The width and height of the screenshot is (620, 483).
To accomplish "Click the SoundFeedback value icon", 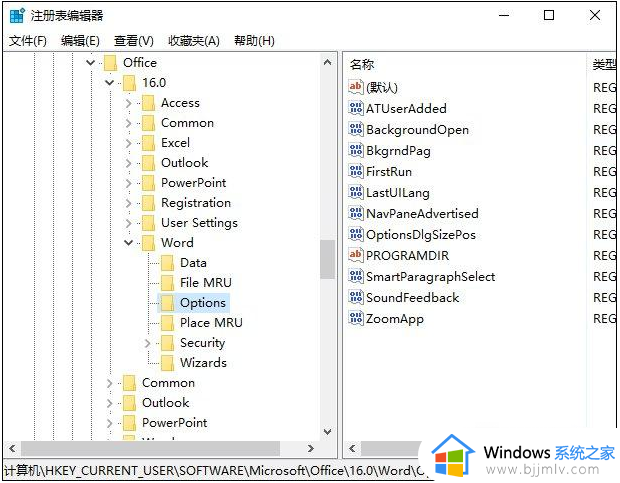I will 355,297.
